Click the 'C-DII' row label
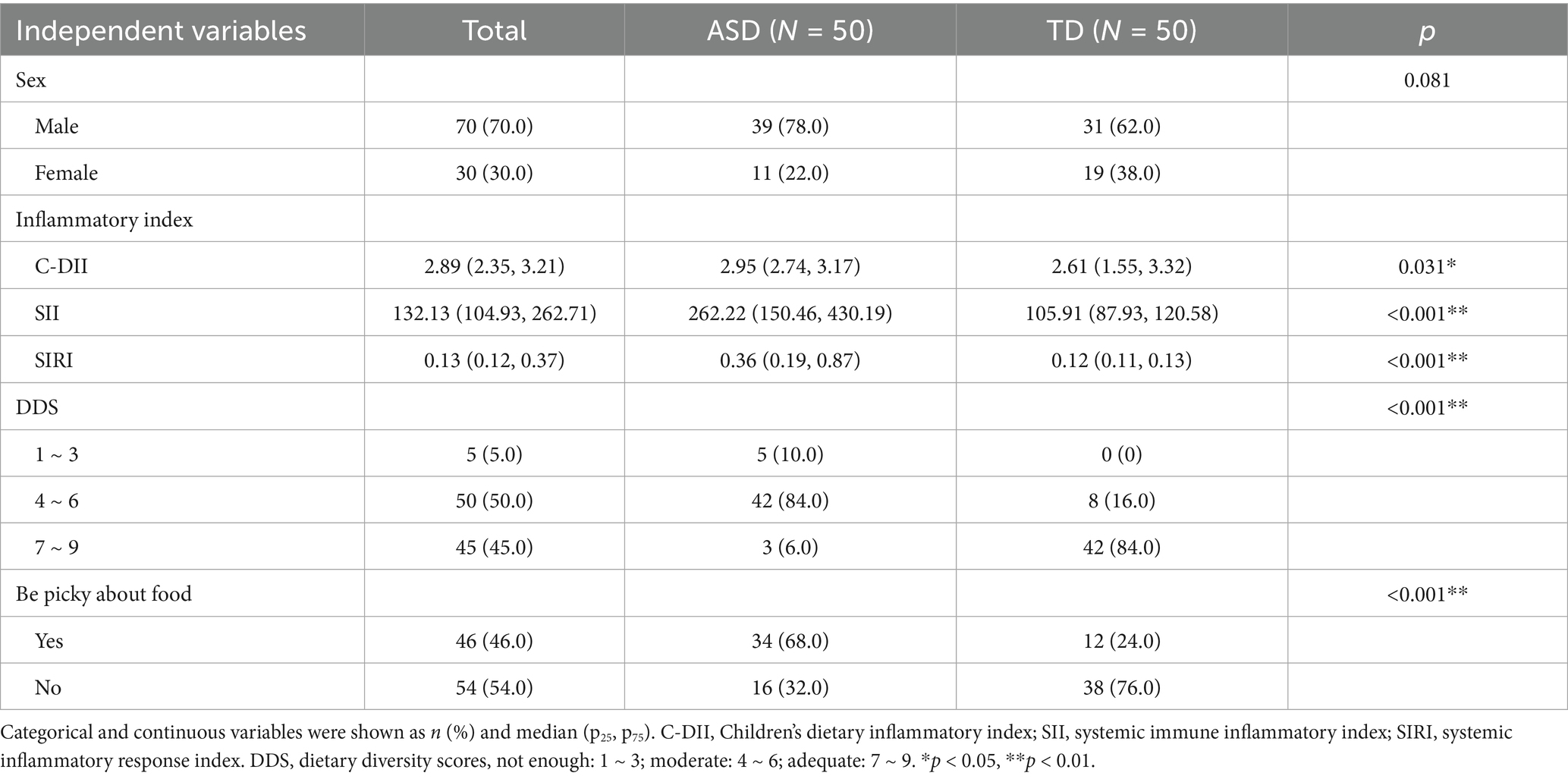Image resolution: width=1568 pixels, height=779 pixels. click(61, 266)
